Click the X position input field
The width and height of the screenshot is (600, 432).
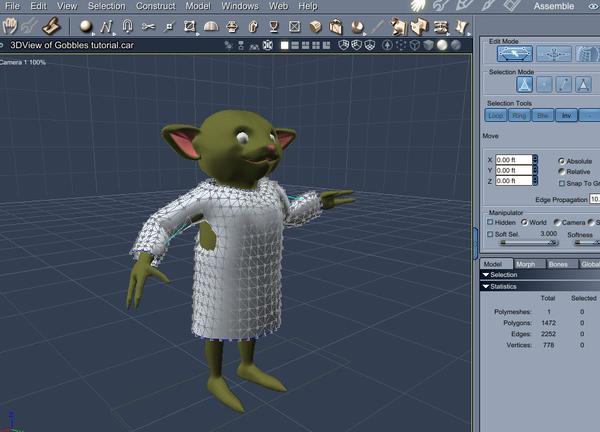(x=514, y=160)
